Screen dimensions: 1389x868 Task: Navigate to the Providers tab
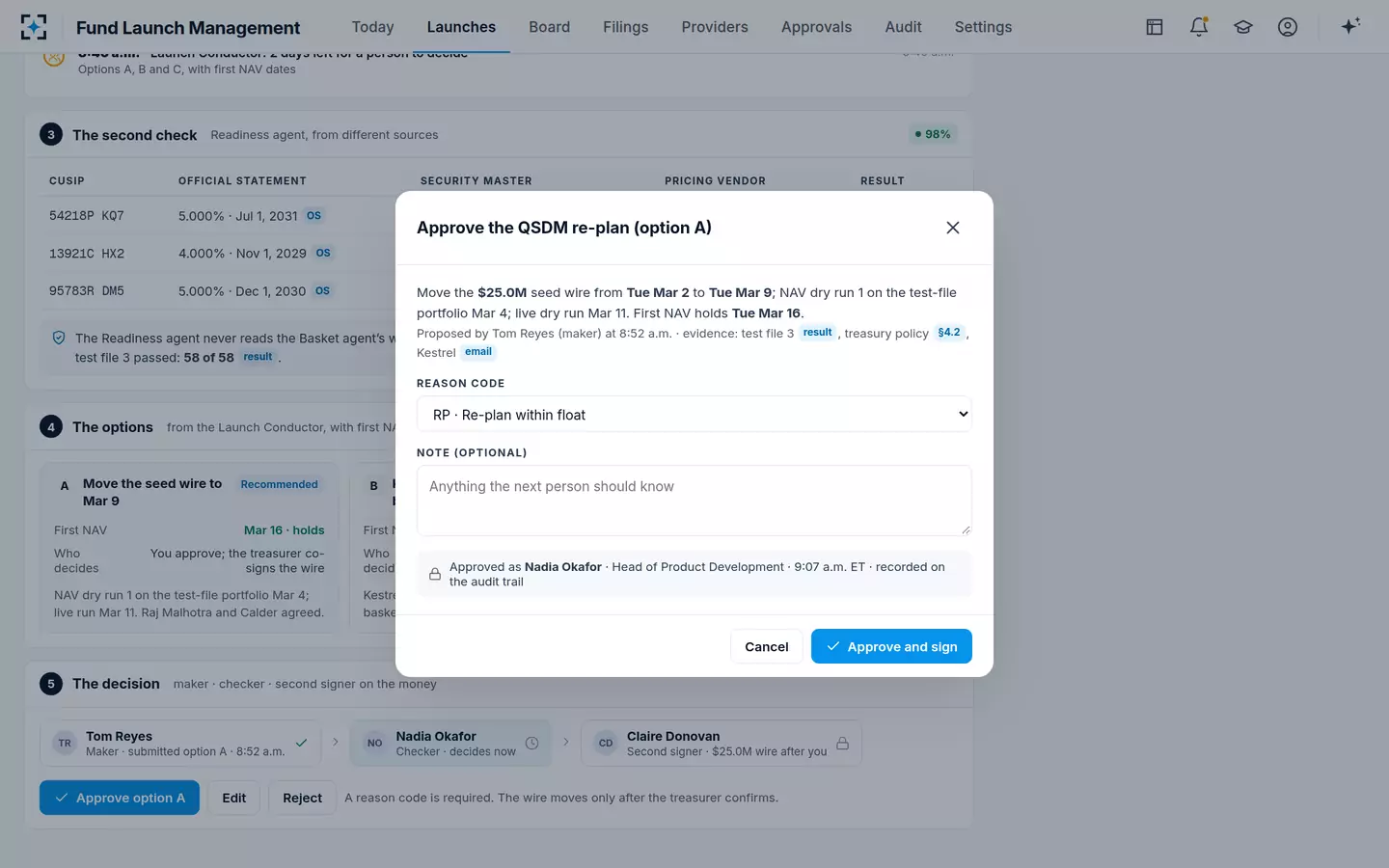click(x=715, y=27)
